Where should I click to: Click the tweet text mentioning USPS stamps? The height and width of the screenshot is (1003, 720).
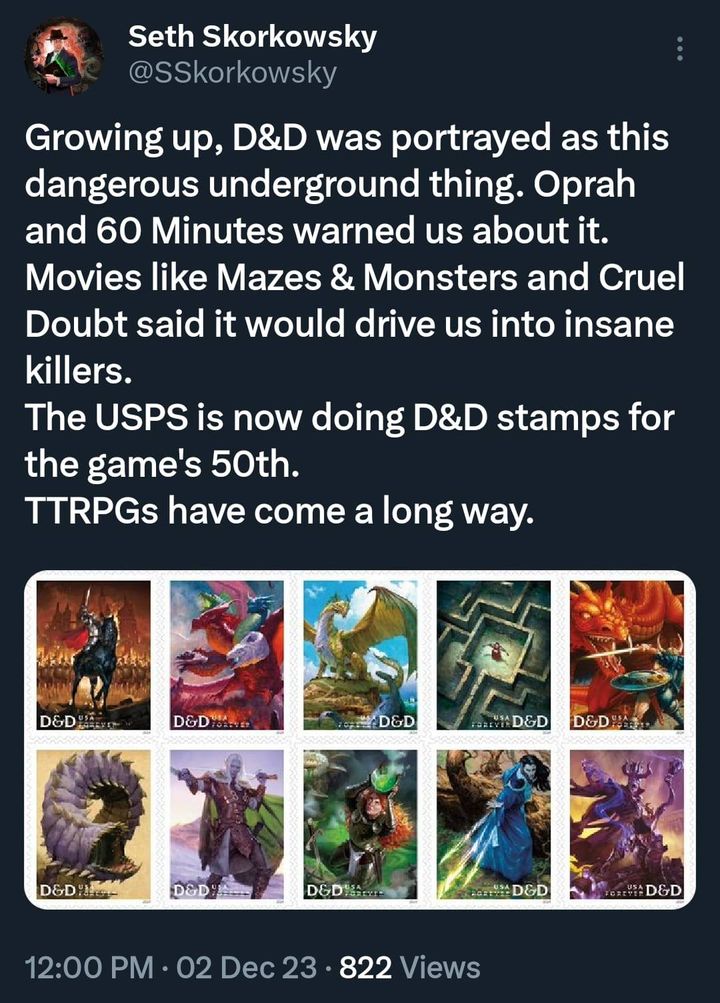tap(350, 441)
